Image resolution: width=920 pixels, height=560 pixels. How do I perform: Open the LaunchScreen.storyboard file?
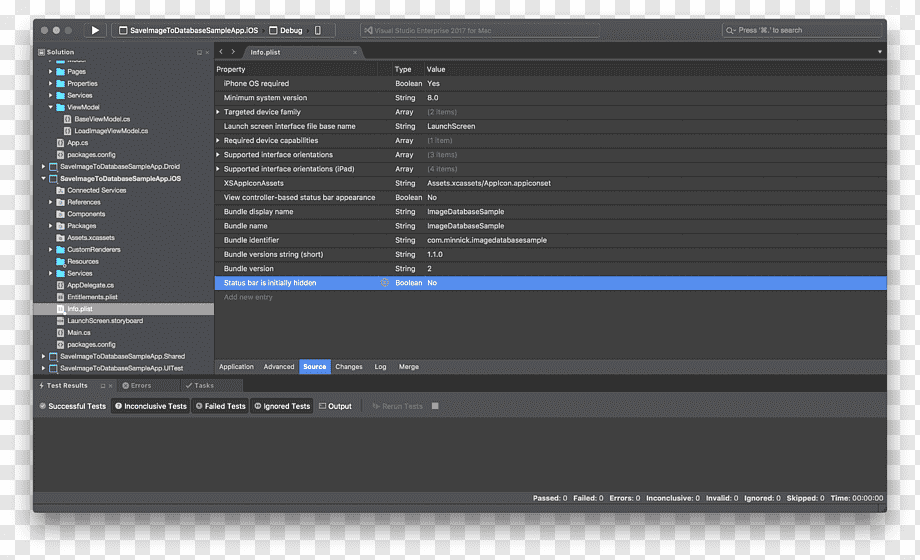[x=104, y=321]
